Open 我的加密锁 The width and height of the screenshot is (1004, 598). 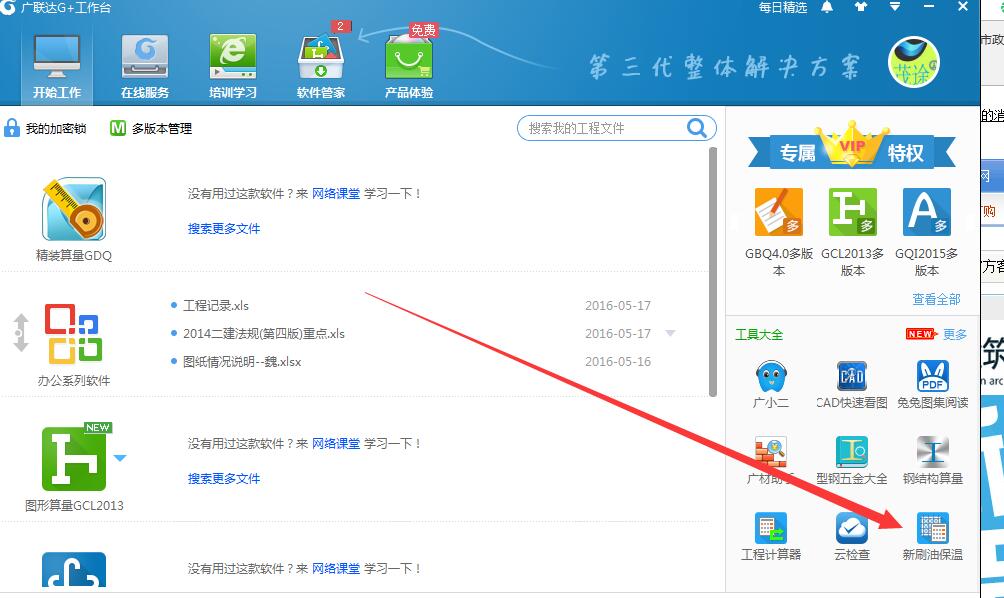45,128
